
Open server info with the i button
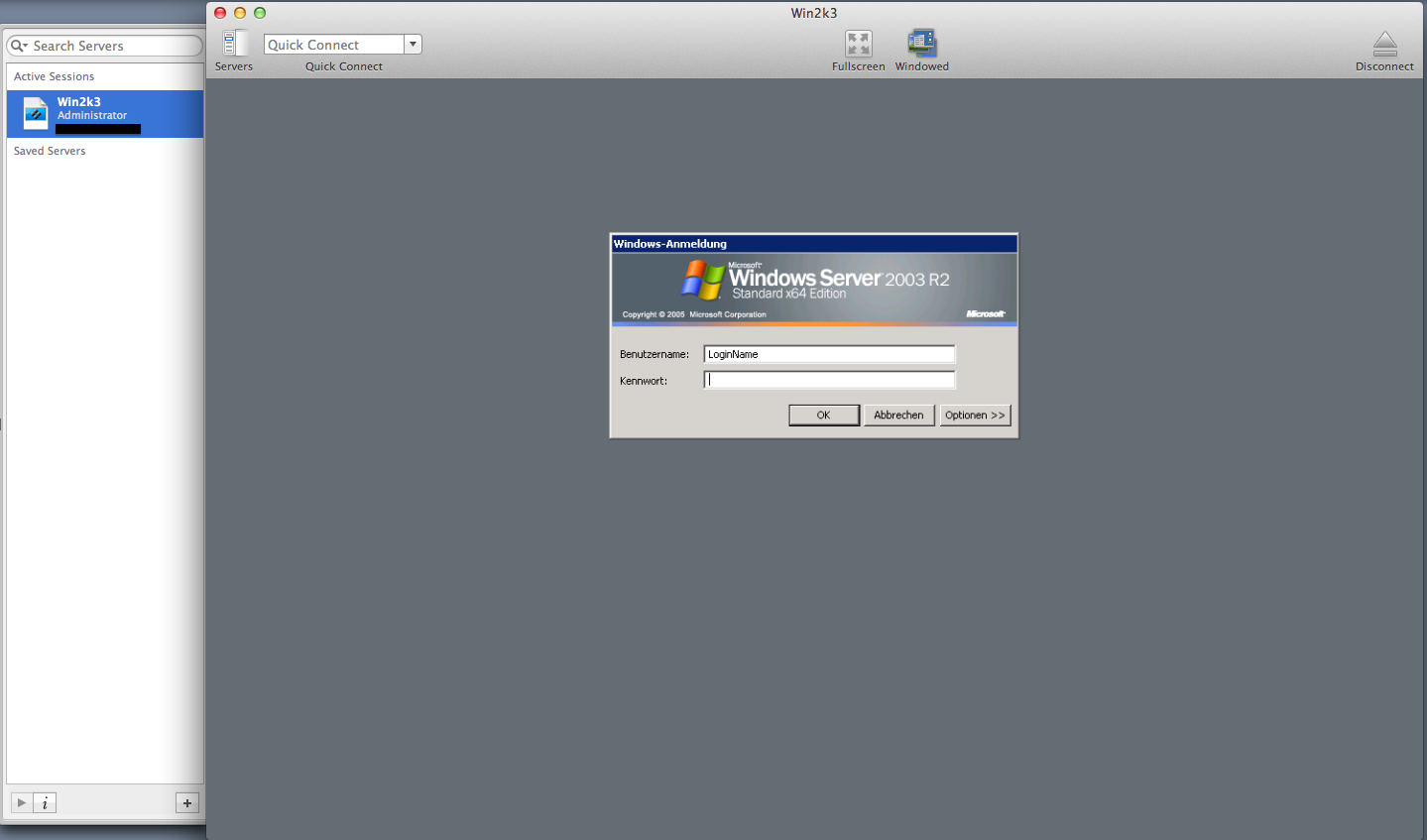pos(45,802)
